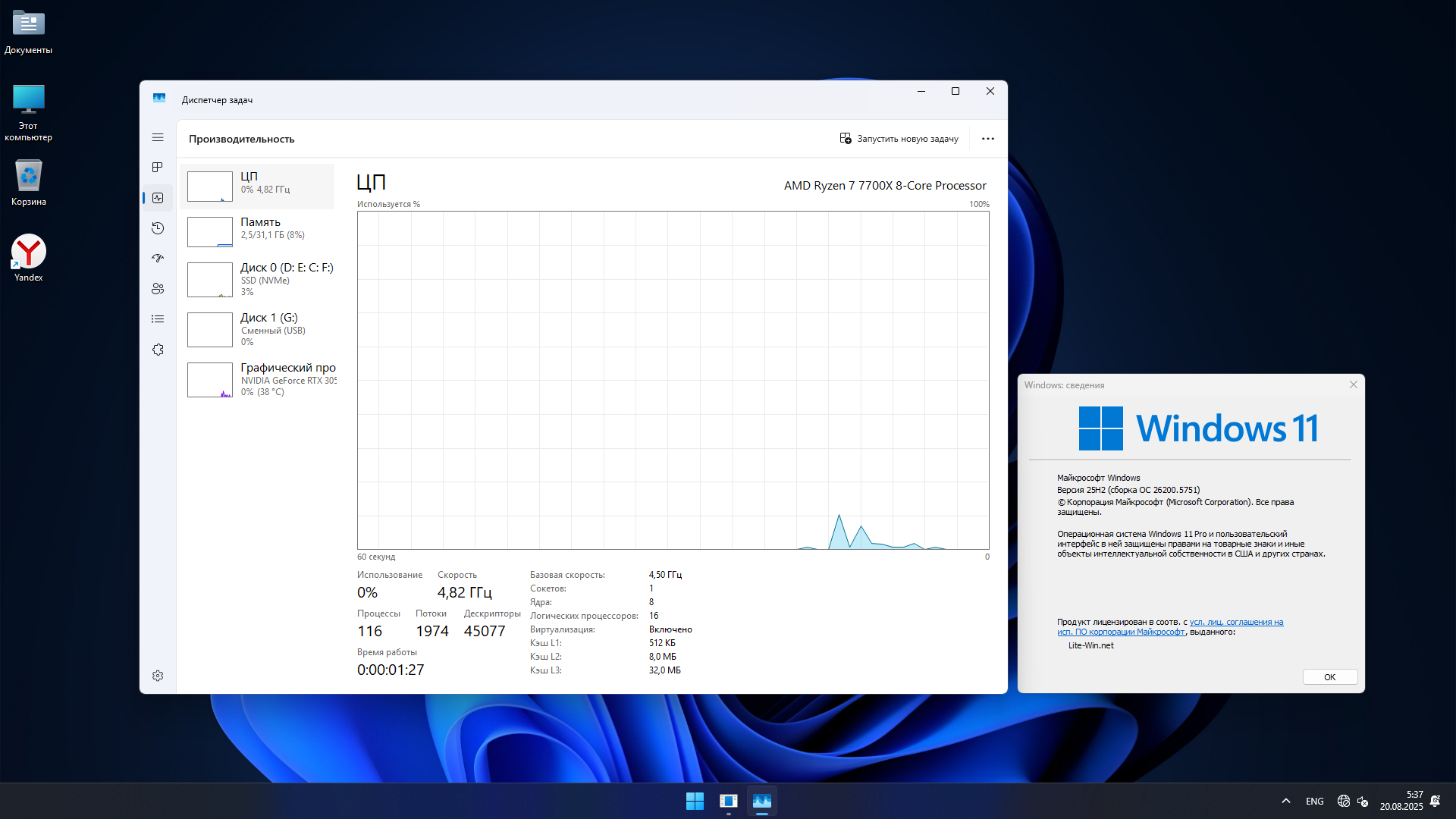
Task: Open Task Manager settings gear
Action: [158, 676]
